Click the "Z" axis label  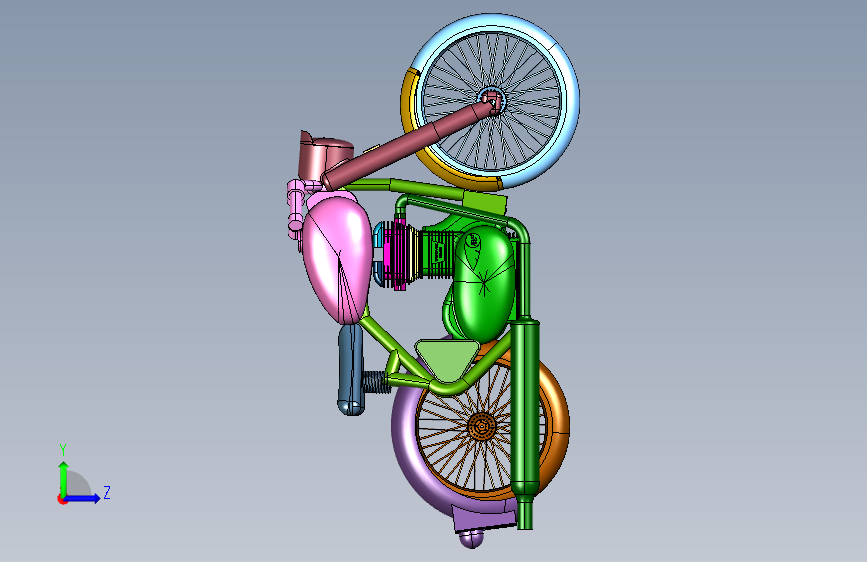click(107, 492)
